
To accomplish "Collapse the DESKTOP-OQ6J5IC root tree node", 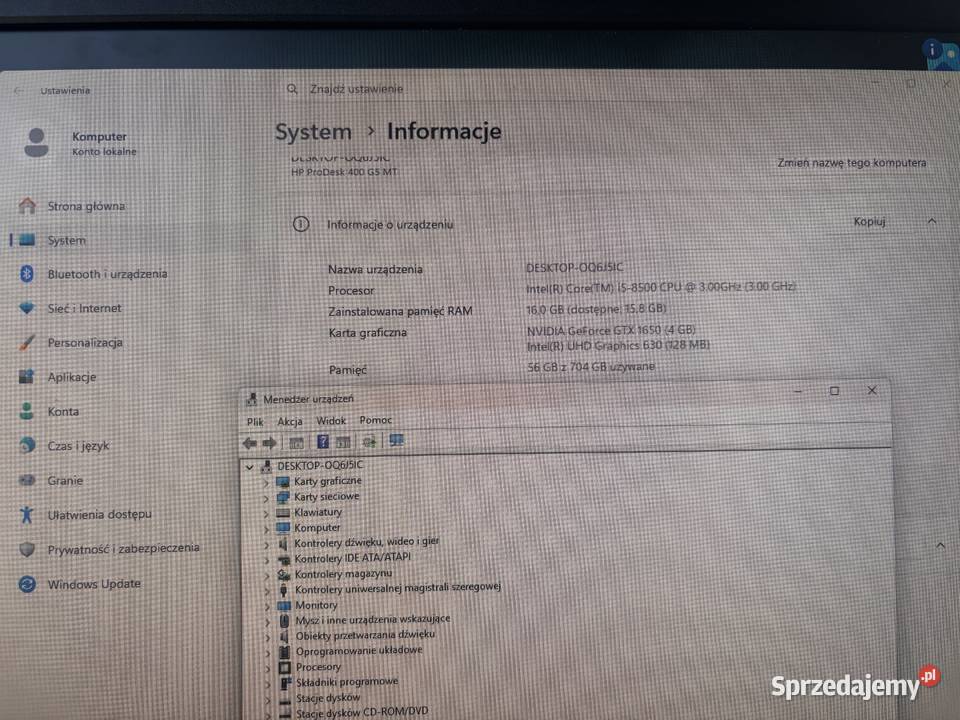I will (x=249, y=467).
